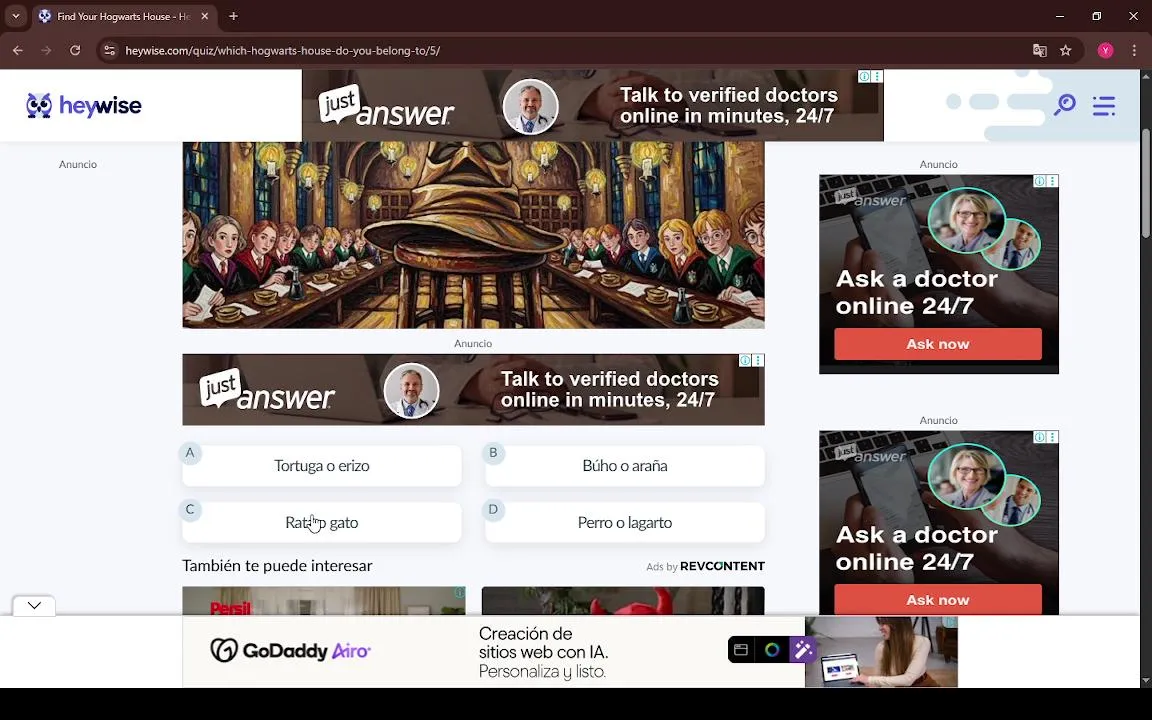Click the También te puede interesar heading
1152x720 pixels.
(x=277, y=566)
